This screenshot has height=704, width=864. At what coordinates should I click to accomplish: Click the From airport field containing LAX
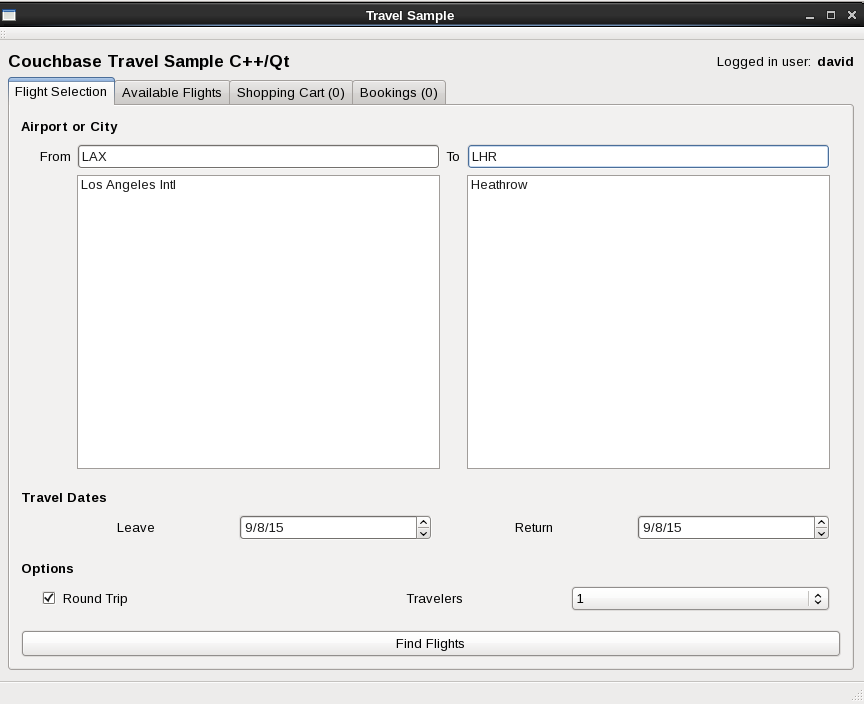[x=258, y=156]
